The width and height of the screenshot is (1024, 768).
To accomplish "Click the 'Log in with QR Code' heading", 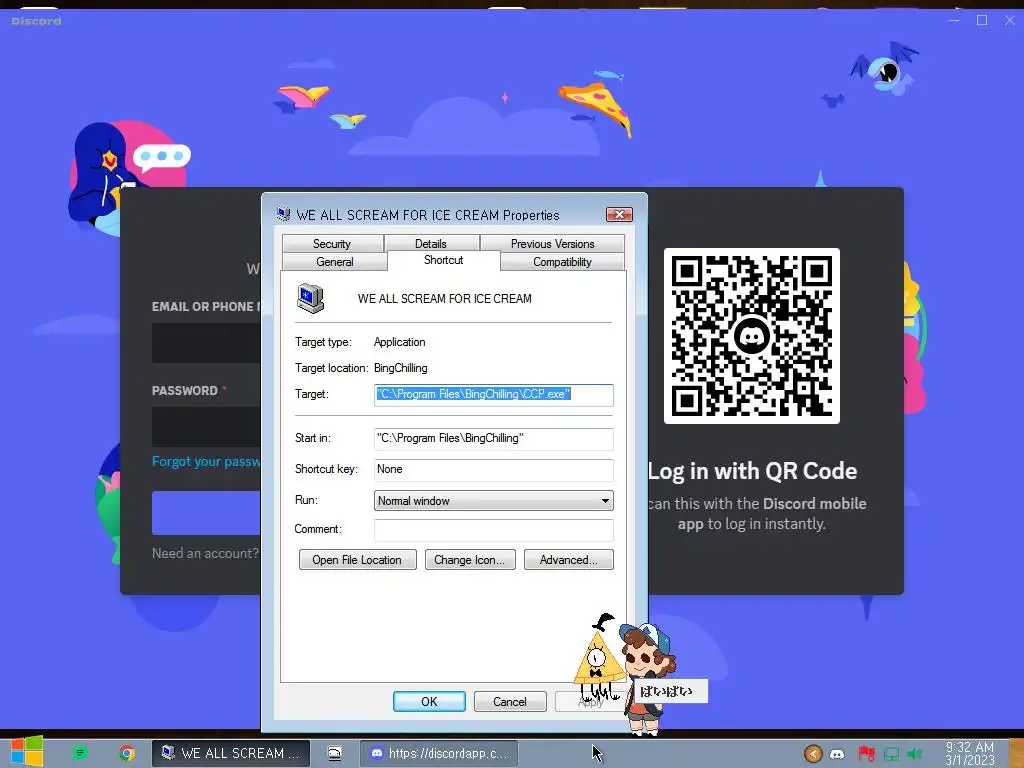I will pos(752,472).
